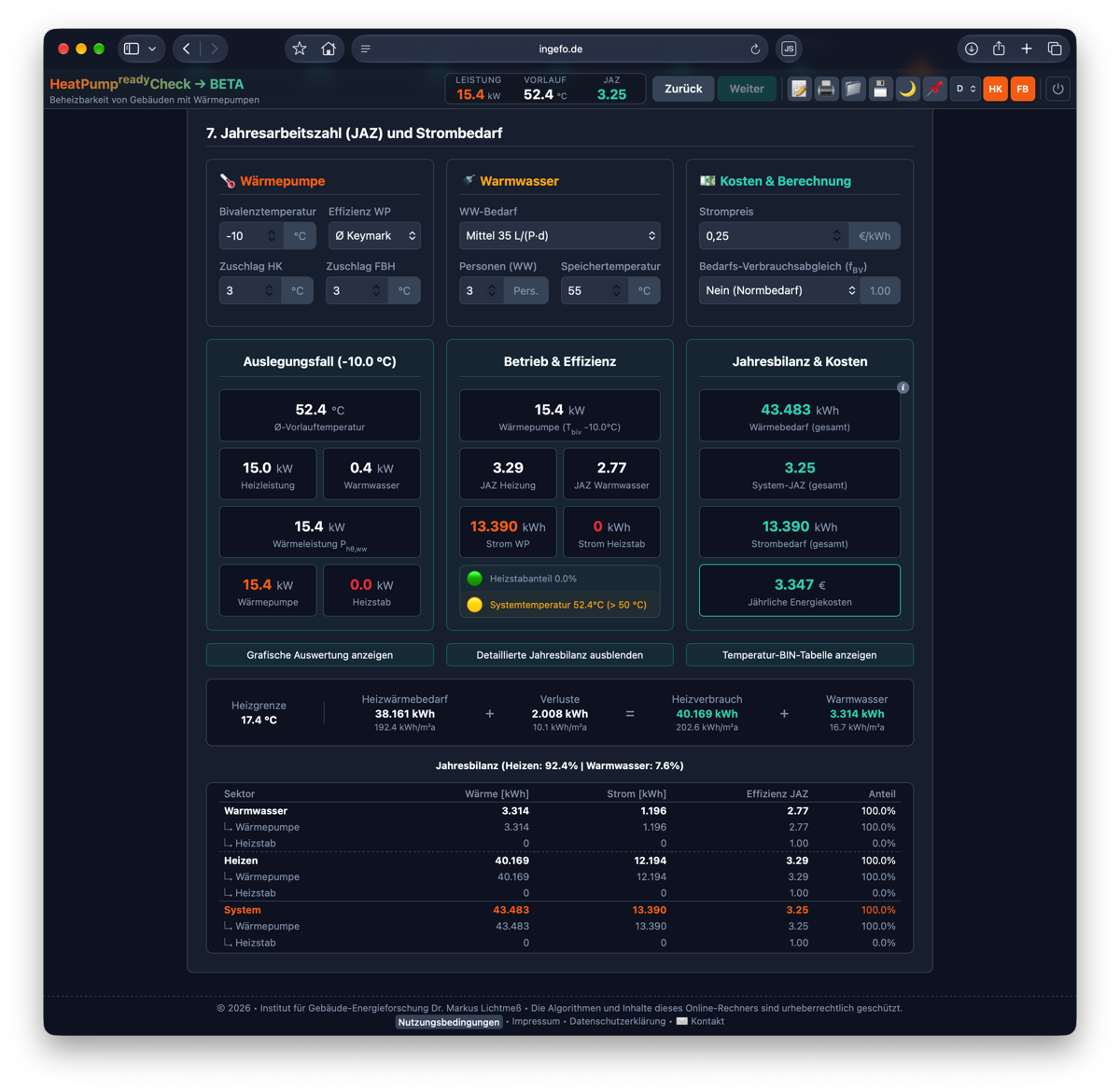Toggle the orange HK button
Screen dimensions: 1120x1092
[x=996, y=89]
